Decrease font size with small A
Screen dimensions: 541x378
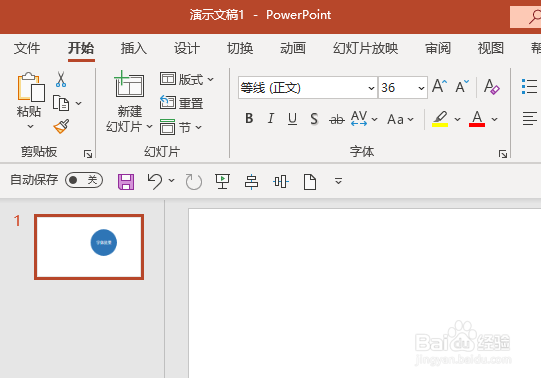462,87
